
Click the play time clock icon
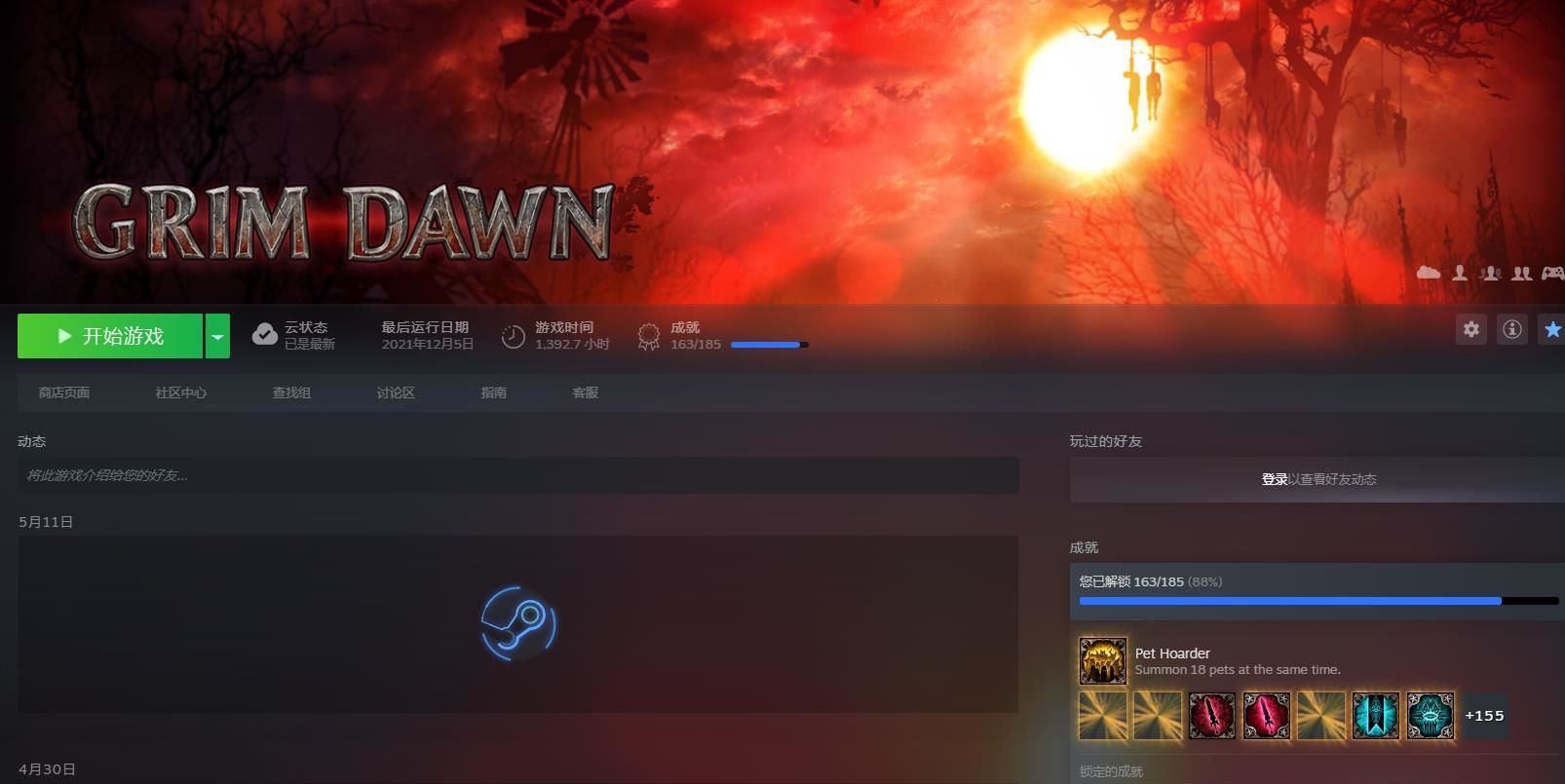[514, 337]
